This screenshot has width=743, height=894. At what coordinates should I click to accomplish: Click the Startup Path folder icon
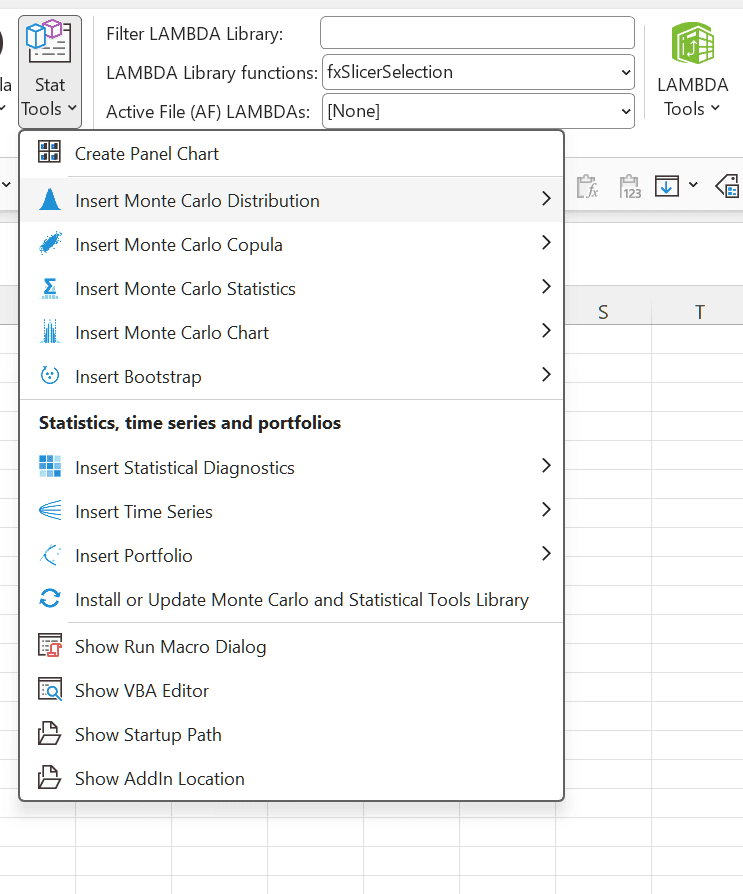[50, 734]
